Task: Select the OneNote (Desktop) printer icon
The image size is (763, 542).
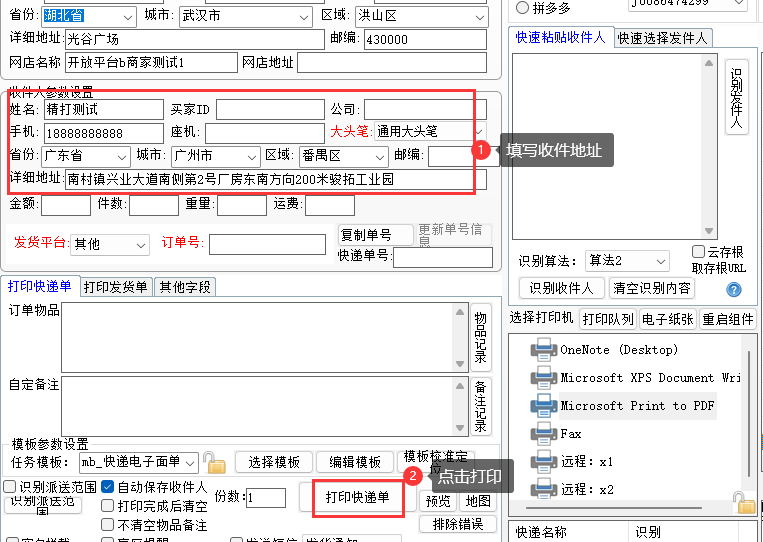Action: coord(544,350)
